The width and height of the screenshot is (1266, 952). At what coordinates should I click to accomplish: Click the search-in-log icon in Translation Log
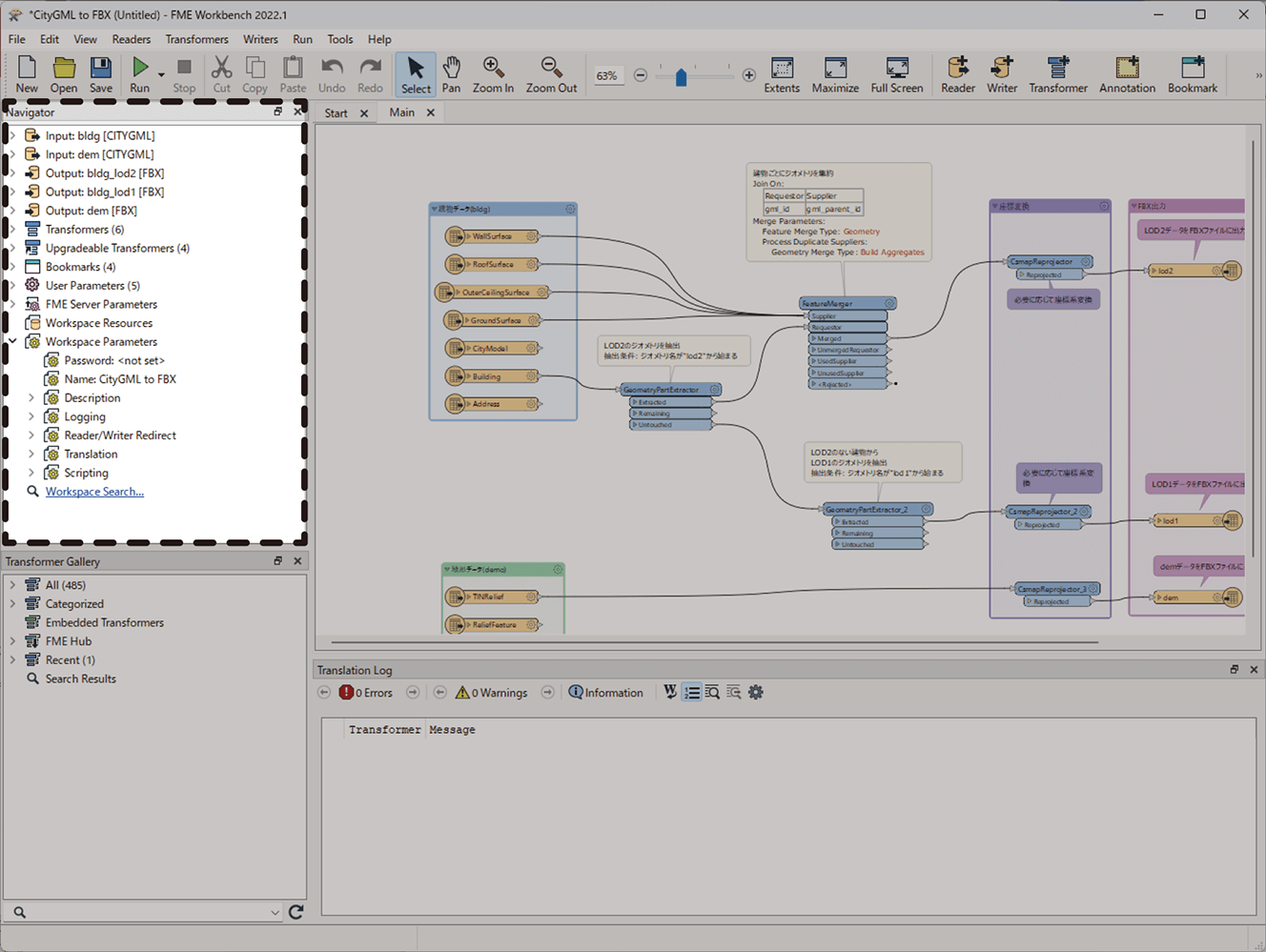point(712,692)
